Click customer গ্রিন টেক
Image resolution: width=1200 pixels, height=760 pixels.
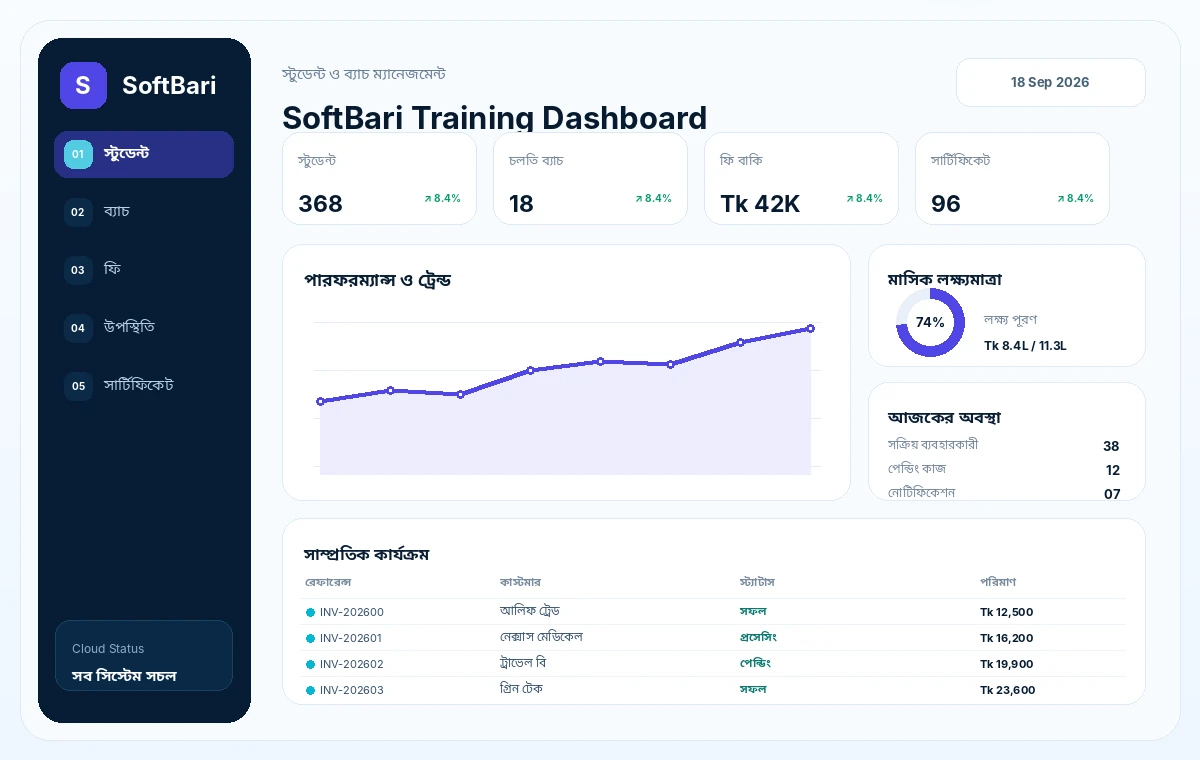pyautogui.click(x=521, y=689)
